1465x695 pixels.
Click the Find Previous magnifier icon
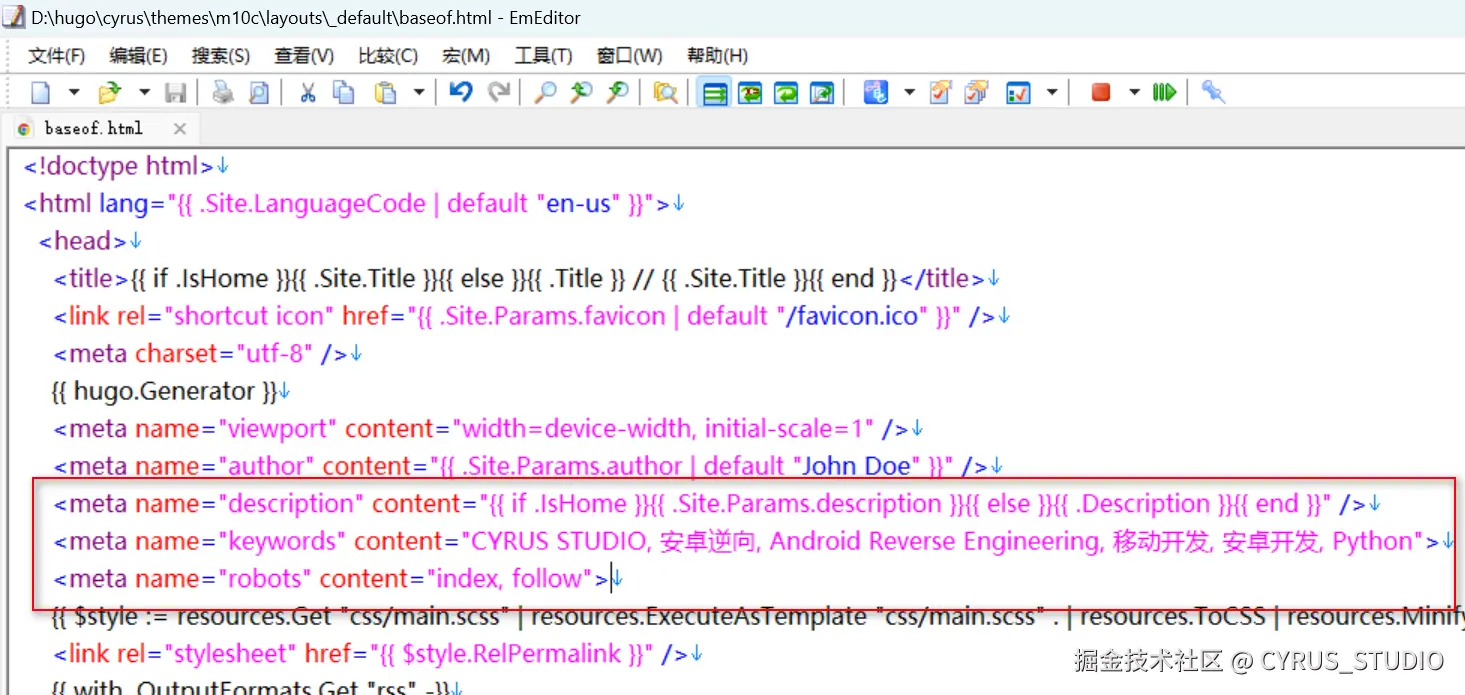(581, 93)
